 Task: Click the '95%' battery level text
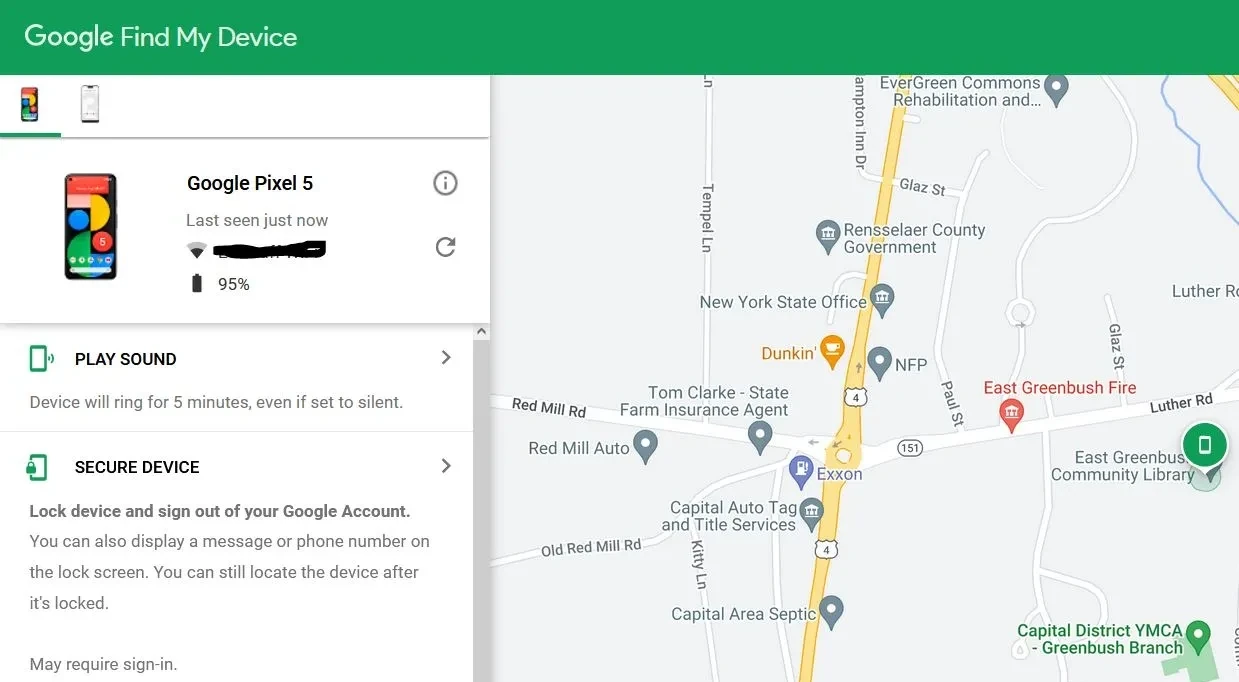pos(234,284)
